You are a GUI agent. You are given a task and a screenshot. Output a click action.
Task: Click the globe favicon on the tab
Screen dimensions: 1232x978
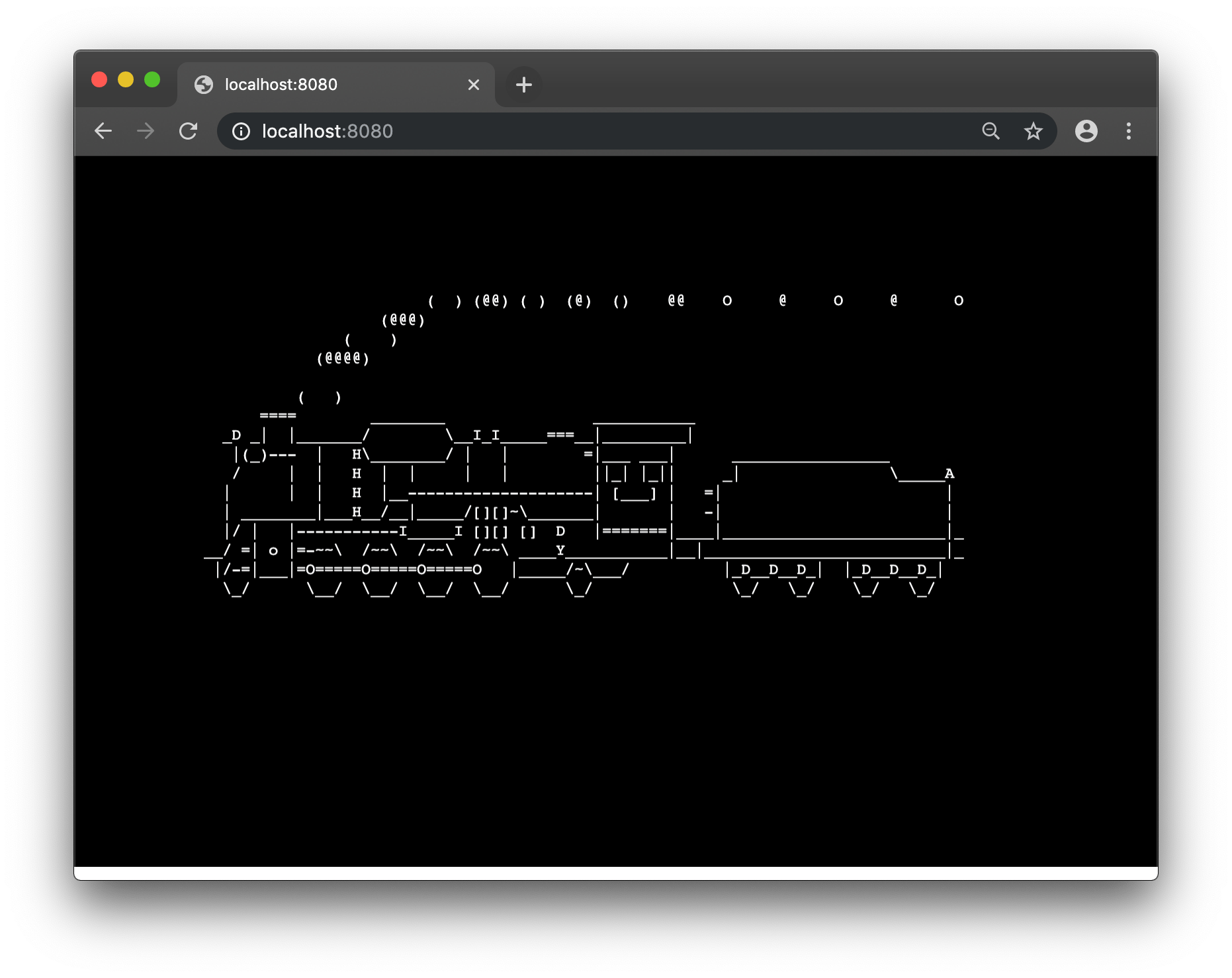(x=204, y=85)
